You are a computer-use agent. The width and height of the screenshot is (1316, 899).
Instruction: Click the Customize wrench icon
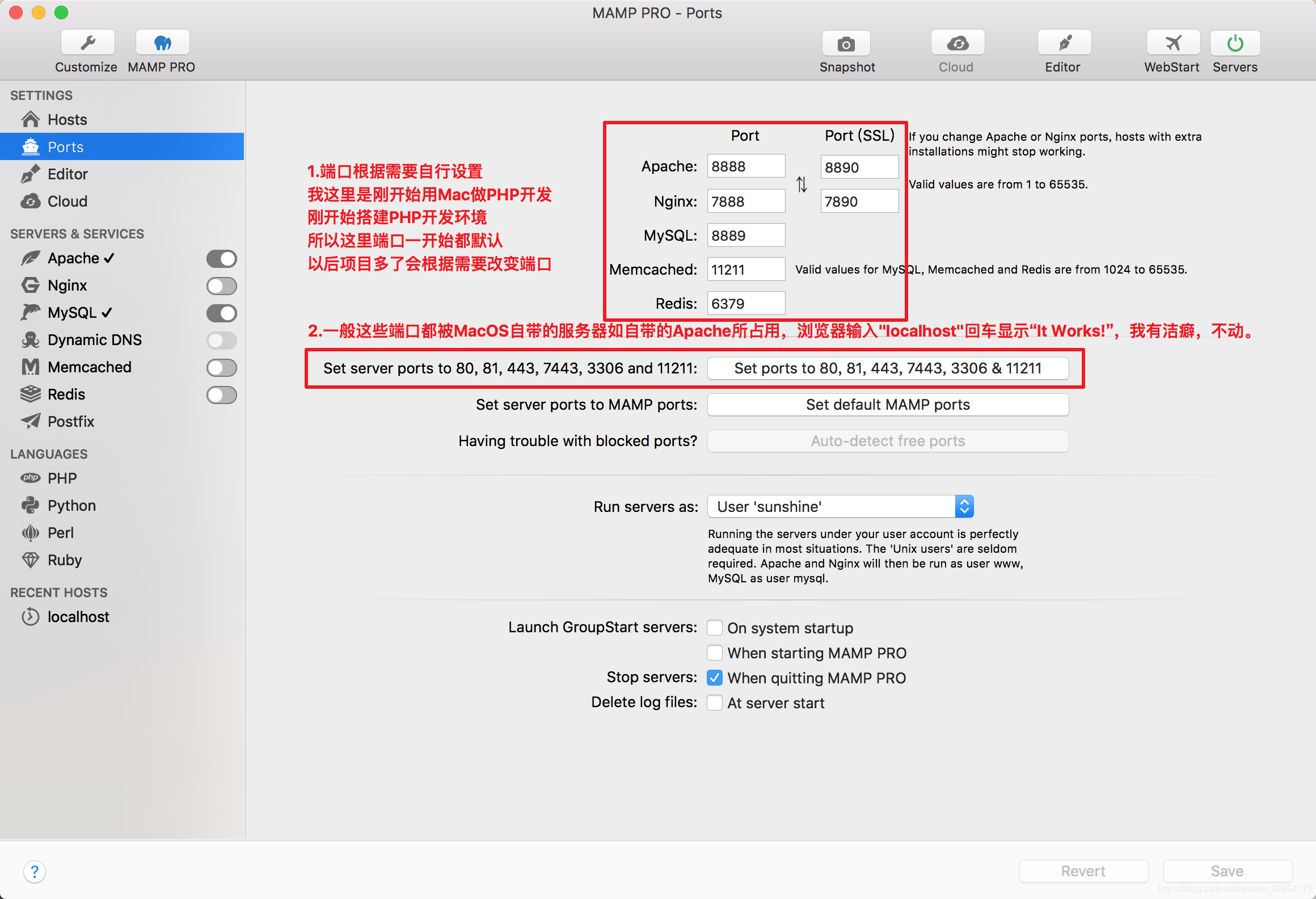pos(87,44)
